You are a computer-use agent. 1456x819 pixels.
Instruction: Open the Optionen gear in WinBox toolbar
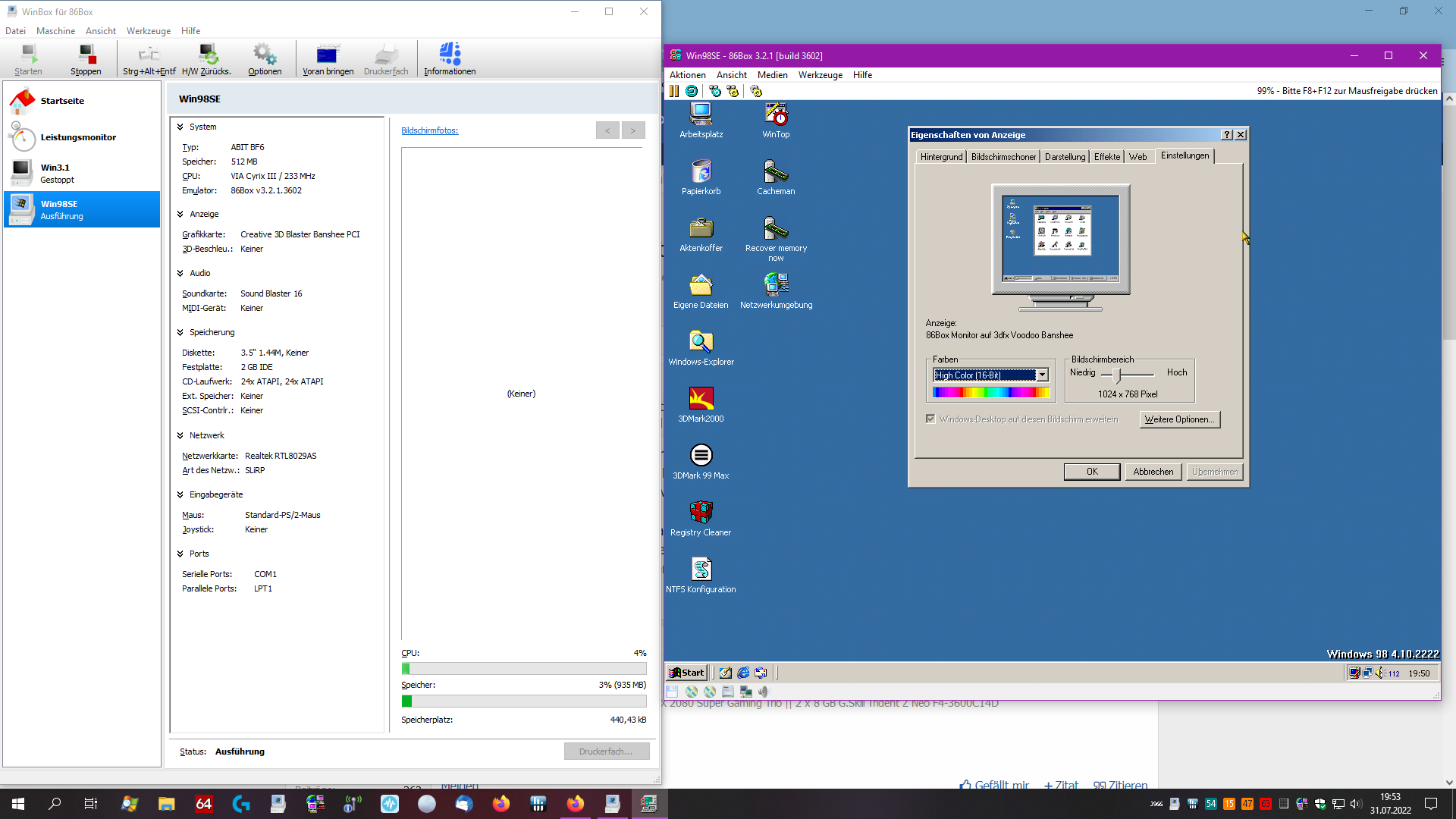pyautogui.click(x=265, y=59)
